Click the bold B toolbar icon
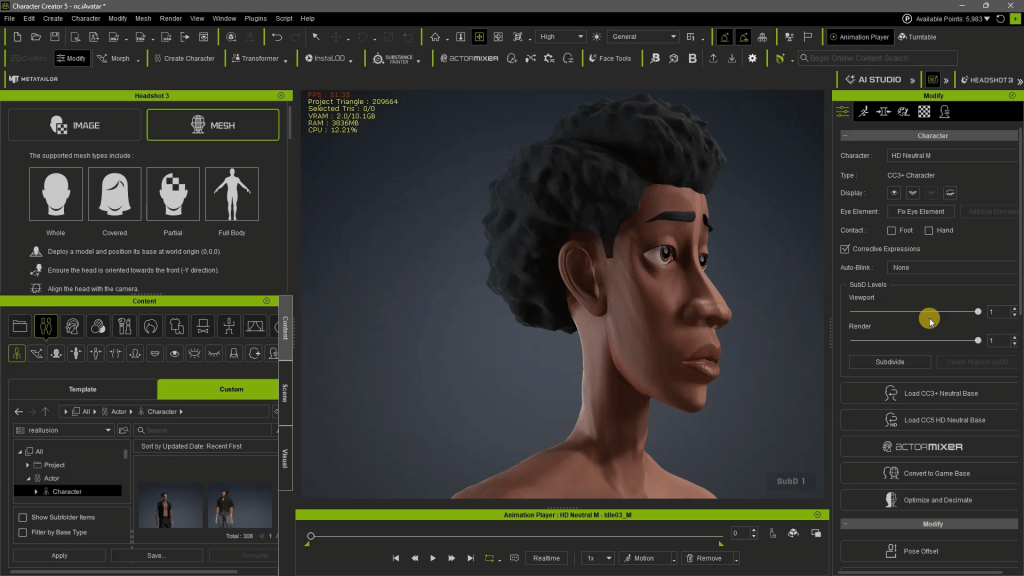 tap(692, 58)
